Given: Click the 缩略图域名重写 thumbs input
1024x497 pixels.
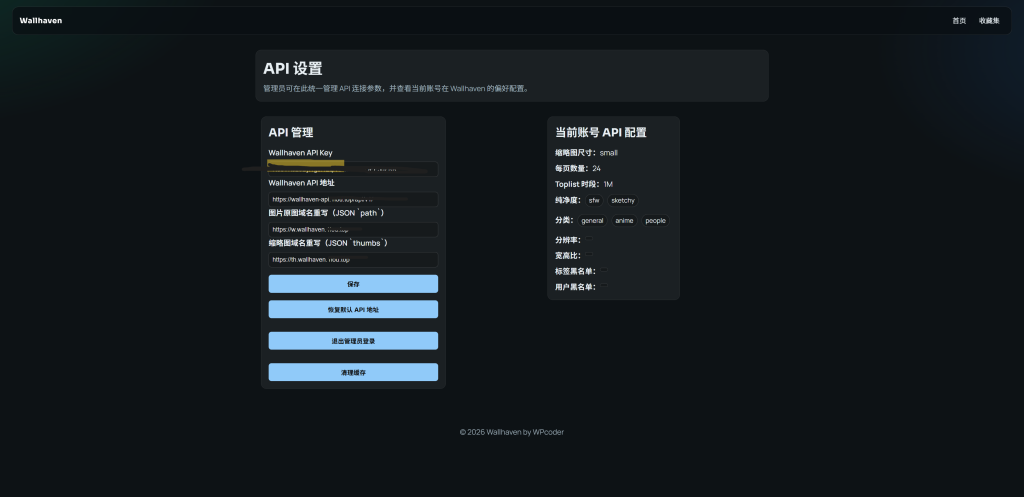Looking at the screenshot, I should click(x=353, y=259).
